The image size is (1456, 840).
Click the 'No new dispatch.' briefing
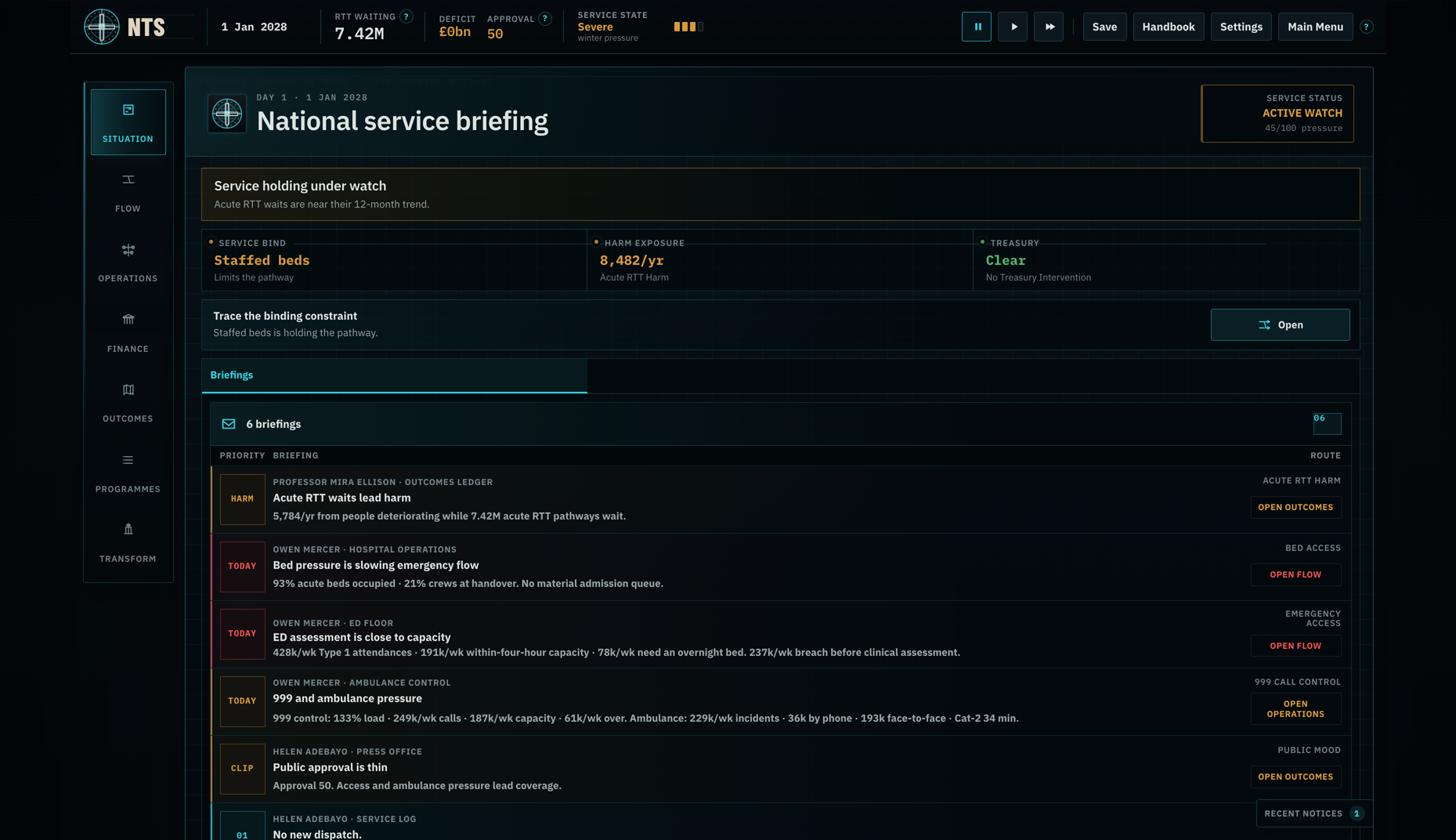tap(317, 835)
